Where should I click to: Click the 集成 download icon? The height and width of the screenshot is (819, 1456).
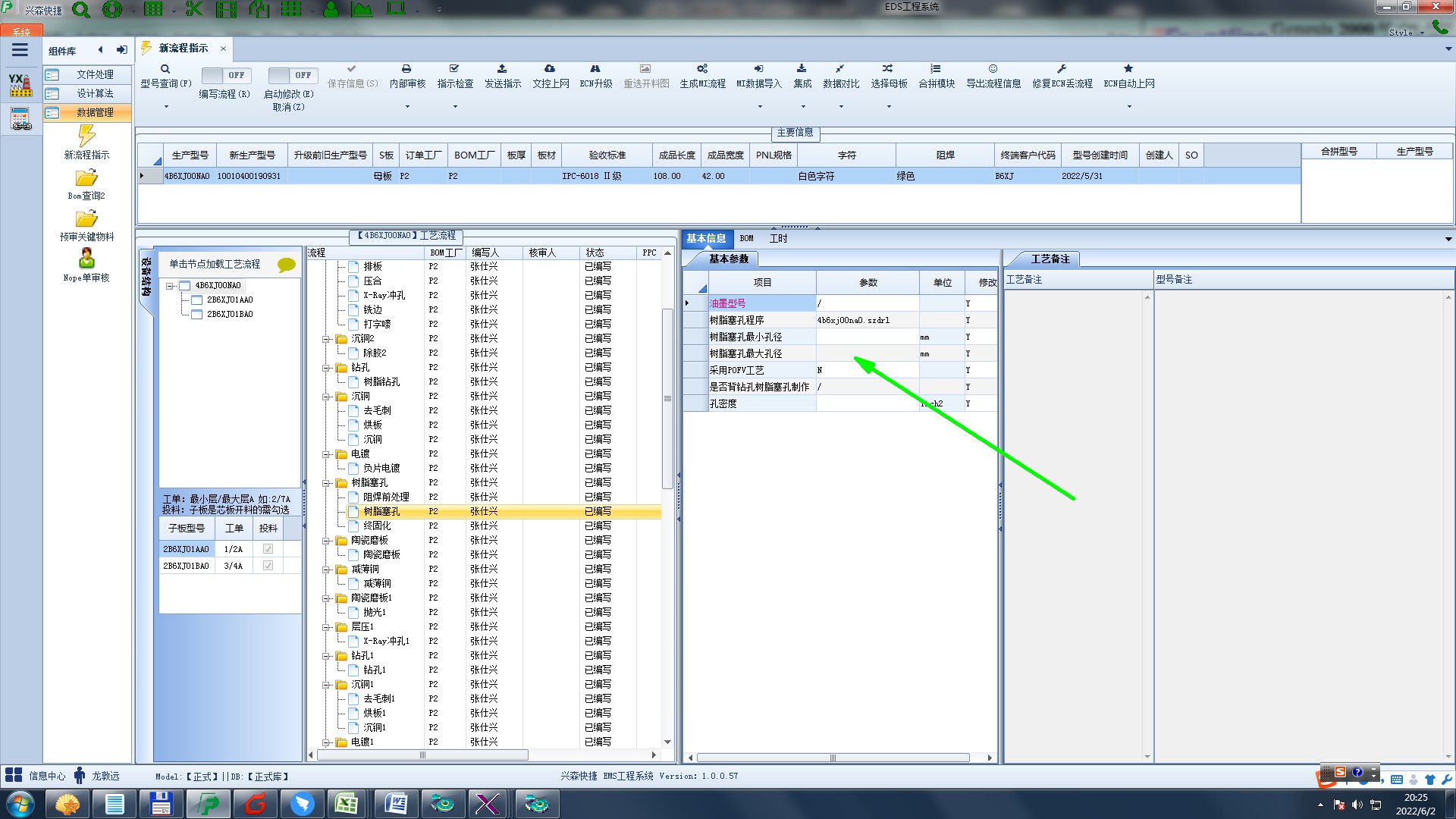(x=802, y=68)
